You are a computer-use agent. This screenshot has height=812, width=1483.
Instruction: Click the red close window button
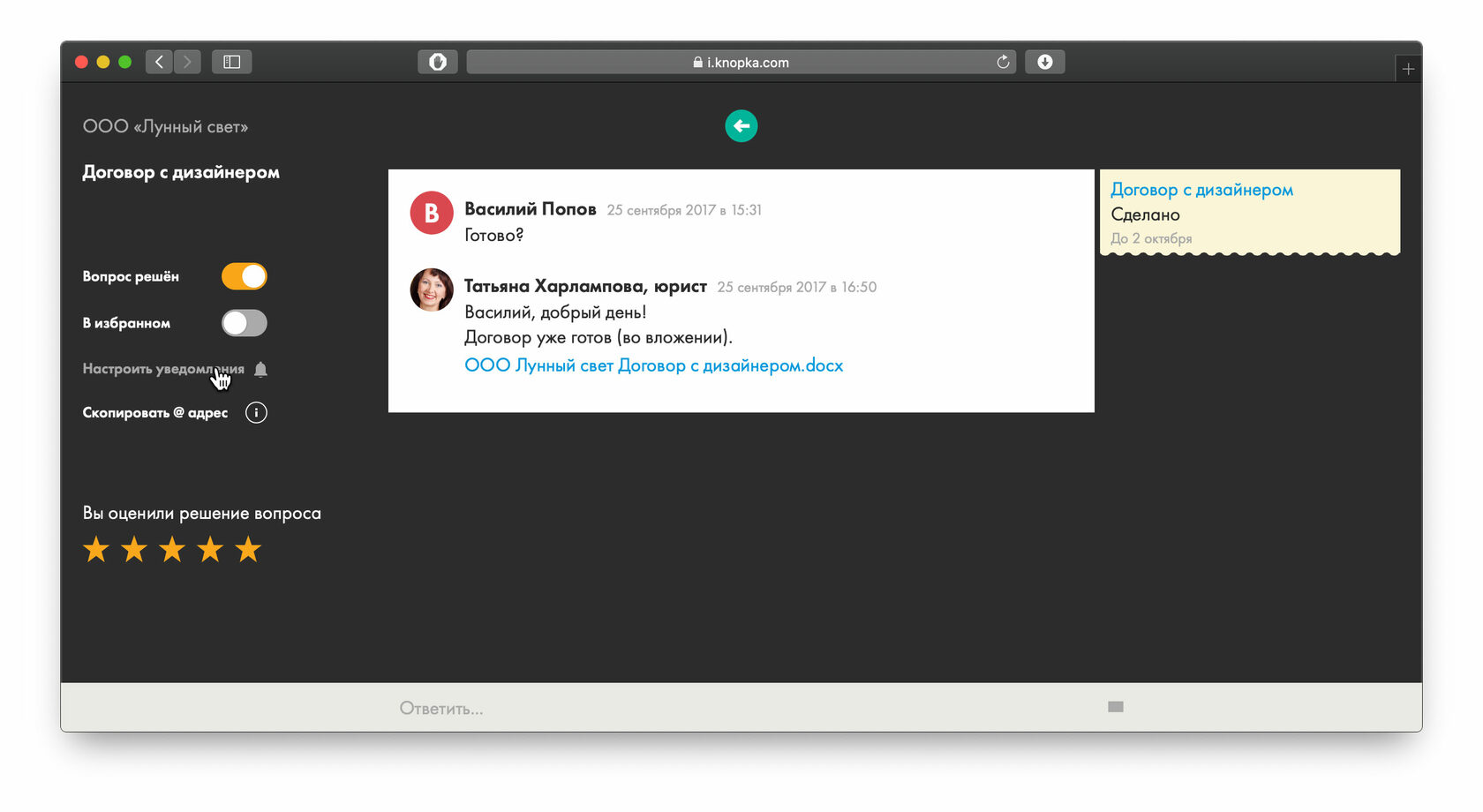[x=81, y=62]
